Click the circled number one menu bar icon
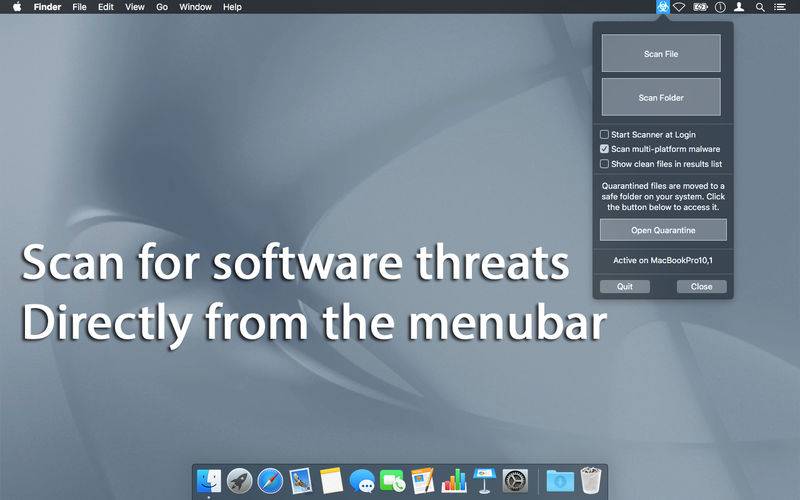The width and height of the screenshot is (800, 500). [720, 7]
